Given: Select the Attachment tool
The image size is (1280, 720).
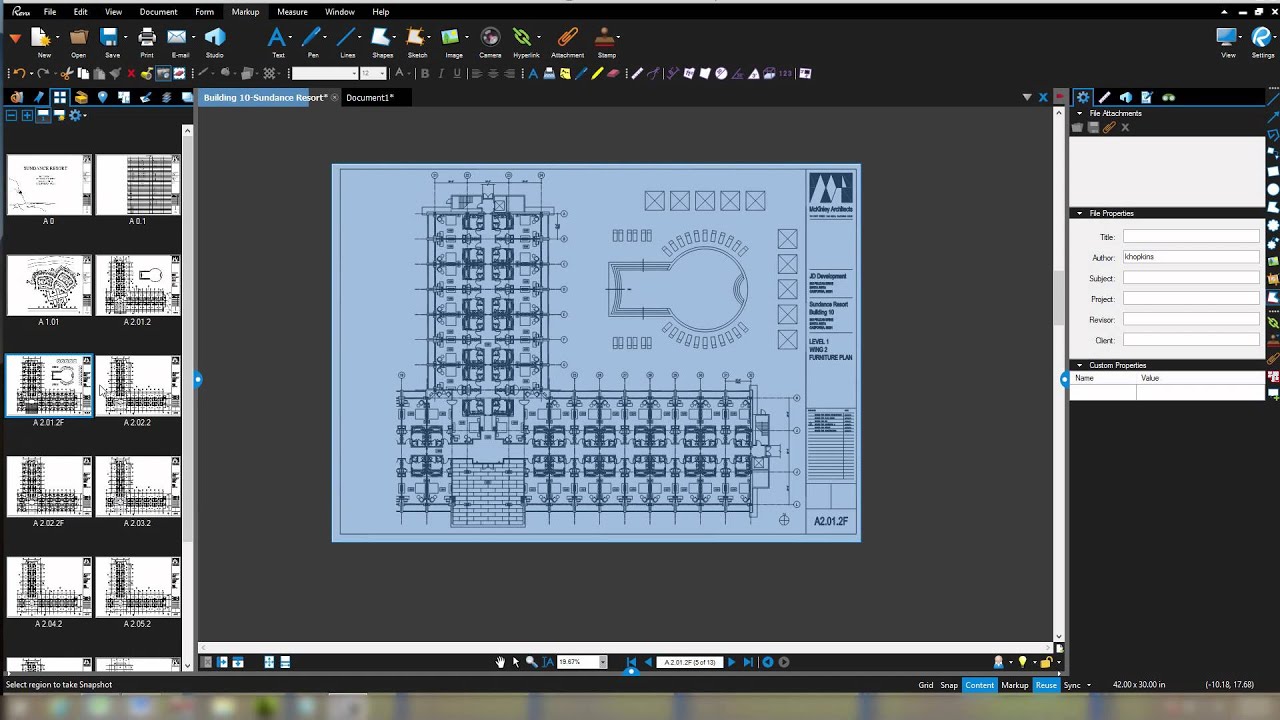Looking at the screenshot, I should 567,38.
